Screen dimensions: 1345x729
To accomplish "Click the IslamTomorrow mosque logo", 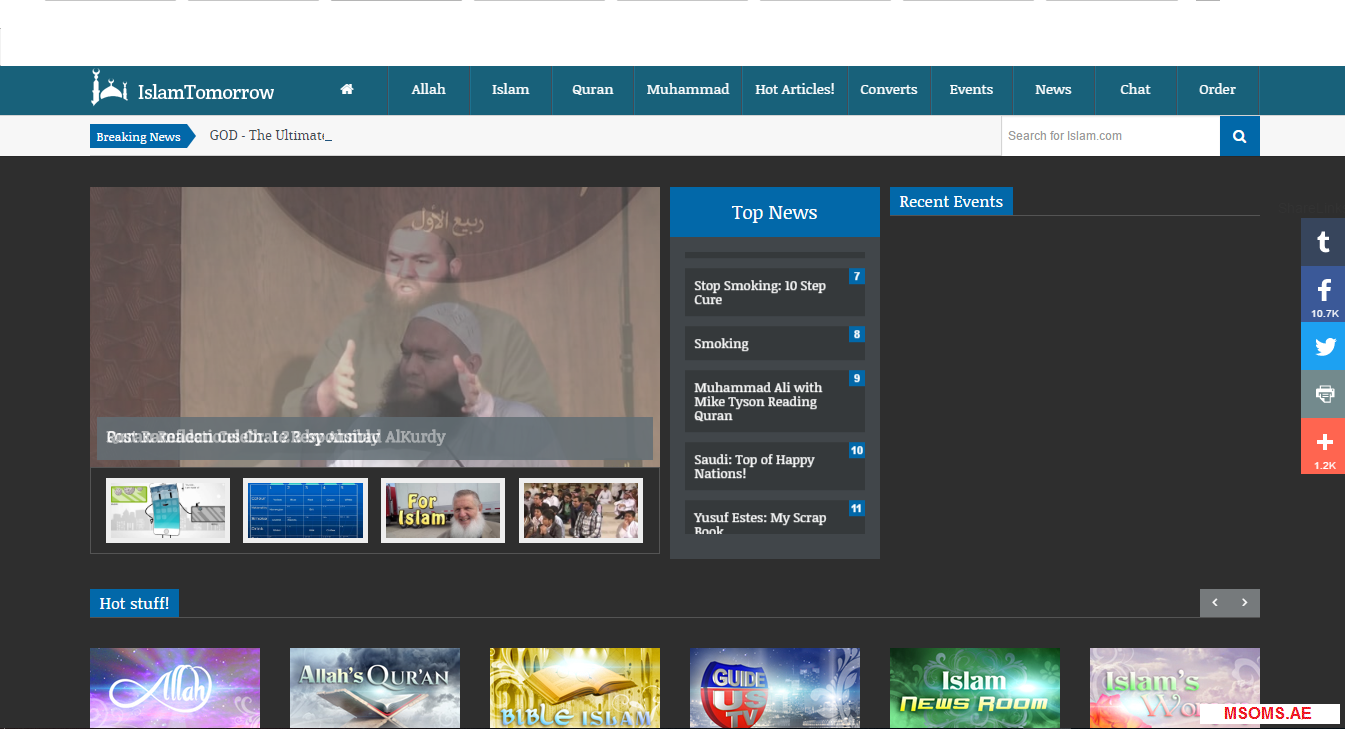I will coord(110,89).
